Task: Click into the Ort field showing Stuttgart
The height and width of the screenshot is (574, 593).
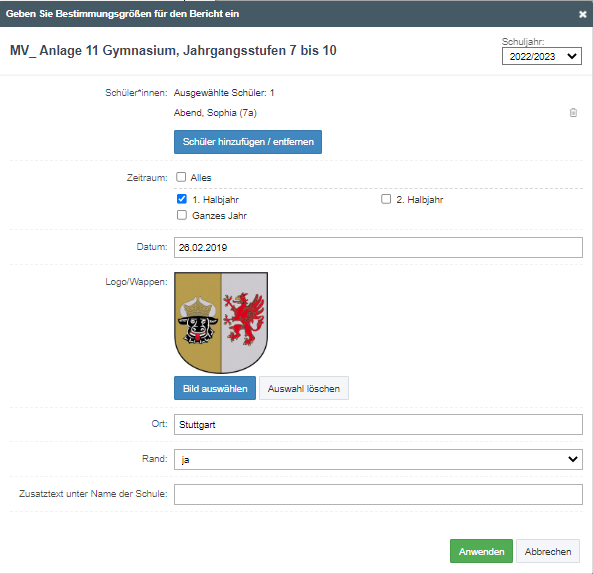Action: [x=378, y=425]
